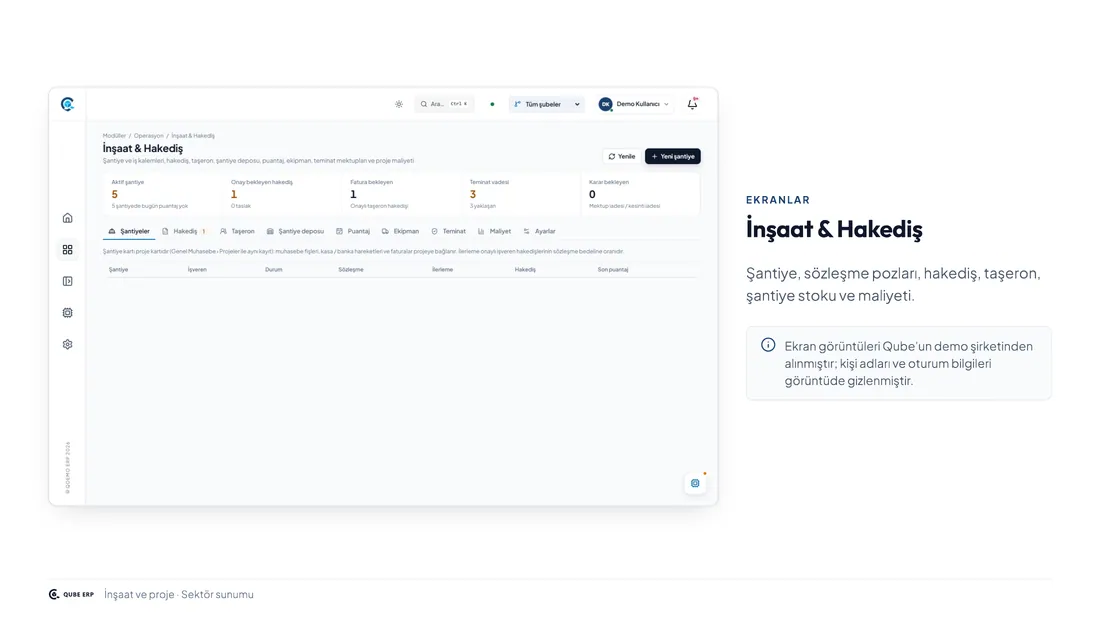This screenshot has height=619, width=1100.
Task: Click the Modüller breadcrumb link
Action: click(114, 135)
